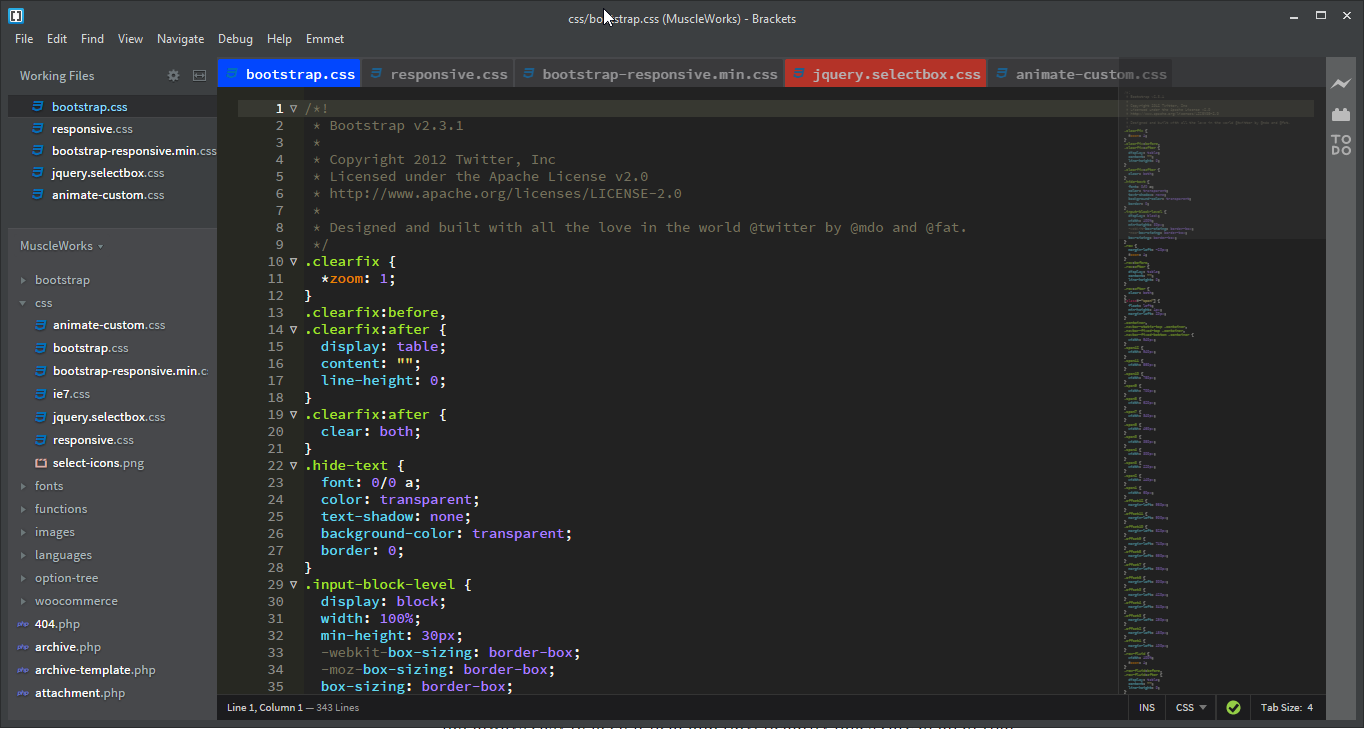The height and width of the screenshot is (729, 1364).
Task: Expand the woocommerce folder
Action: 76,601
